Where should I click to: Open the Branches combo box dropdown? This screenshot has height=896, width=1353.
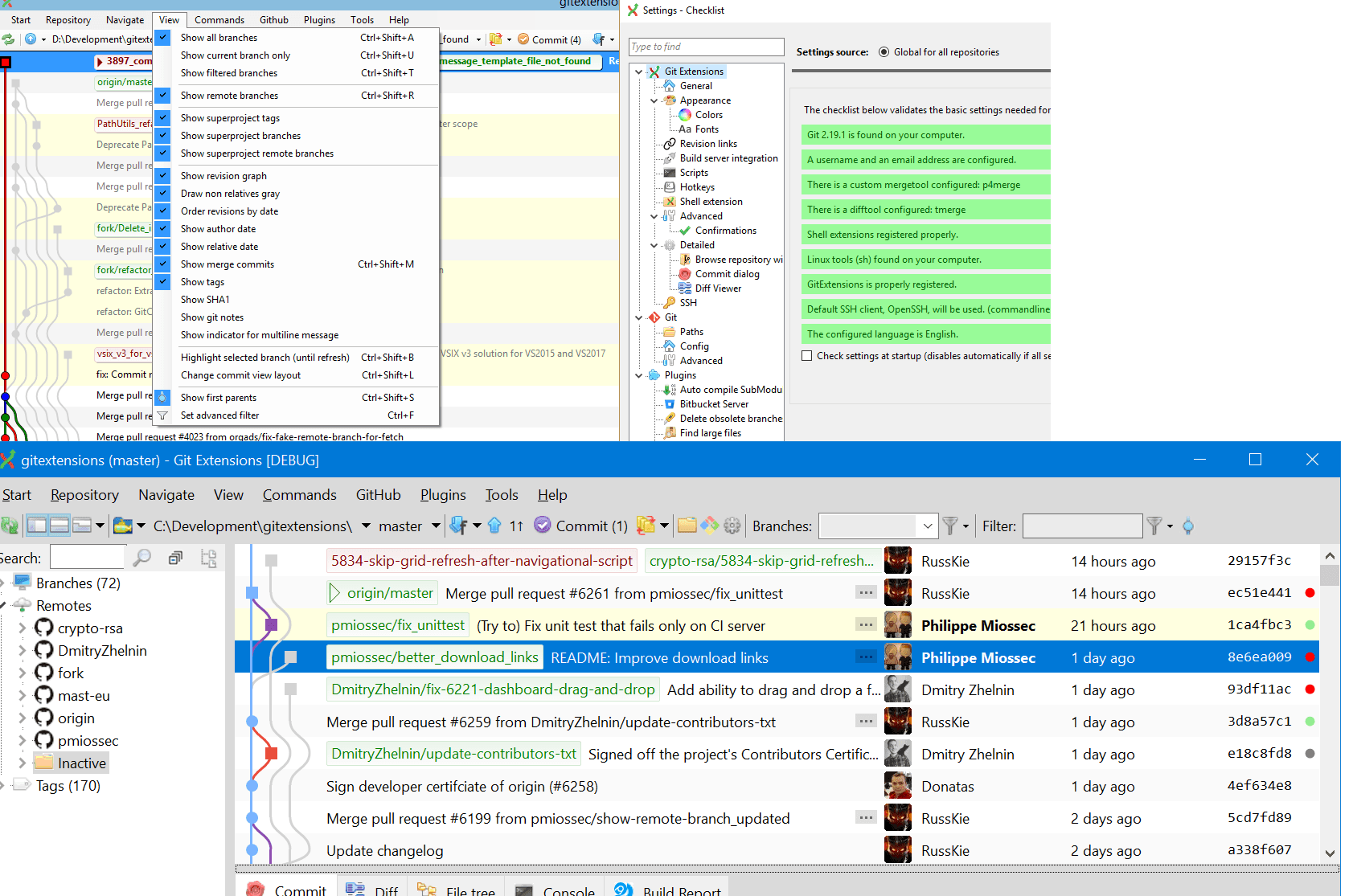[927, 526]
